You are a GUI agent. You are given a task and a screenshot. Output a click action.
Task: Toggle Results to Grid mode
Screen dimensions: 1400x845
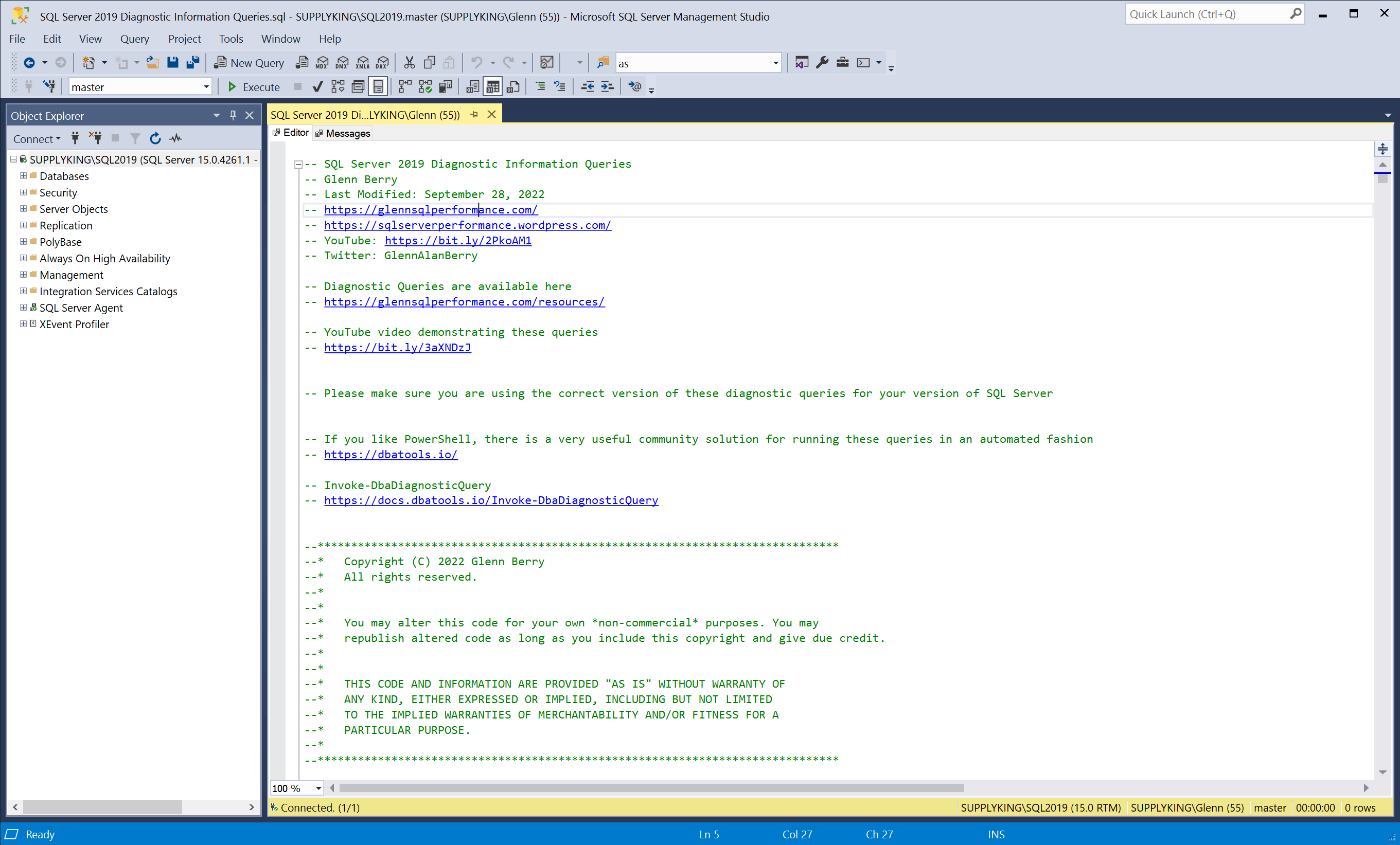point(492,87)
